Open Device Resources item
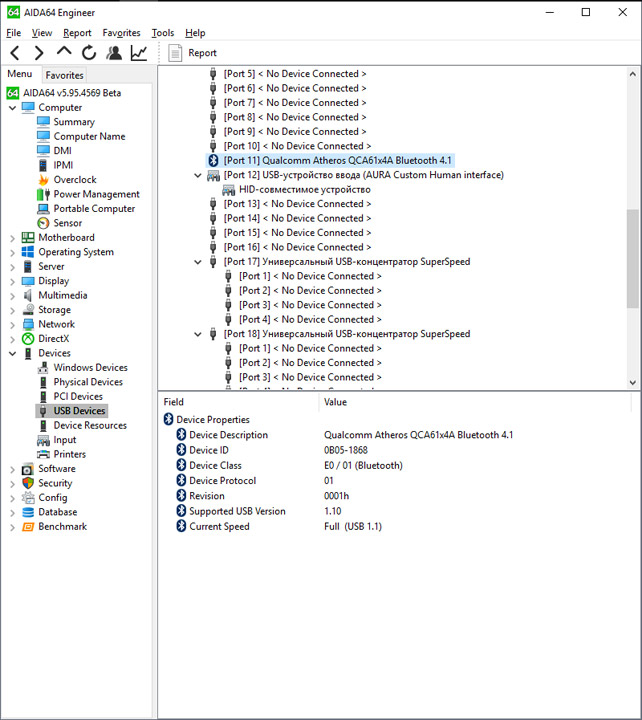This screenshot has height=720, width=642. pos(90,425)
